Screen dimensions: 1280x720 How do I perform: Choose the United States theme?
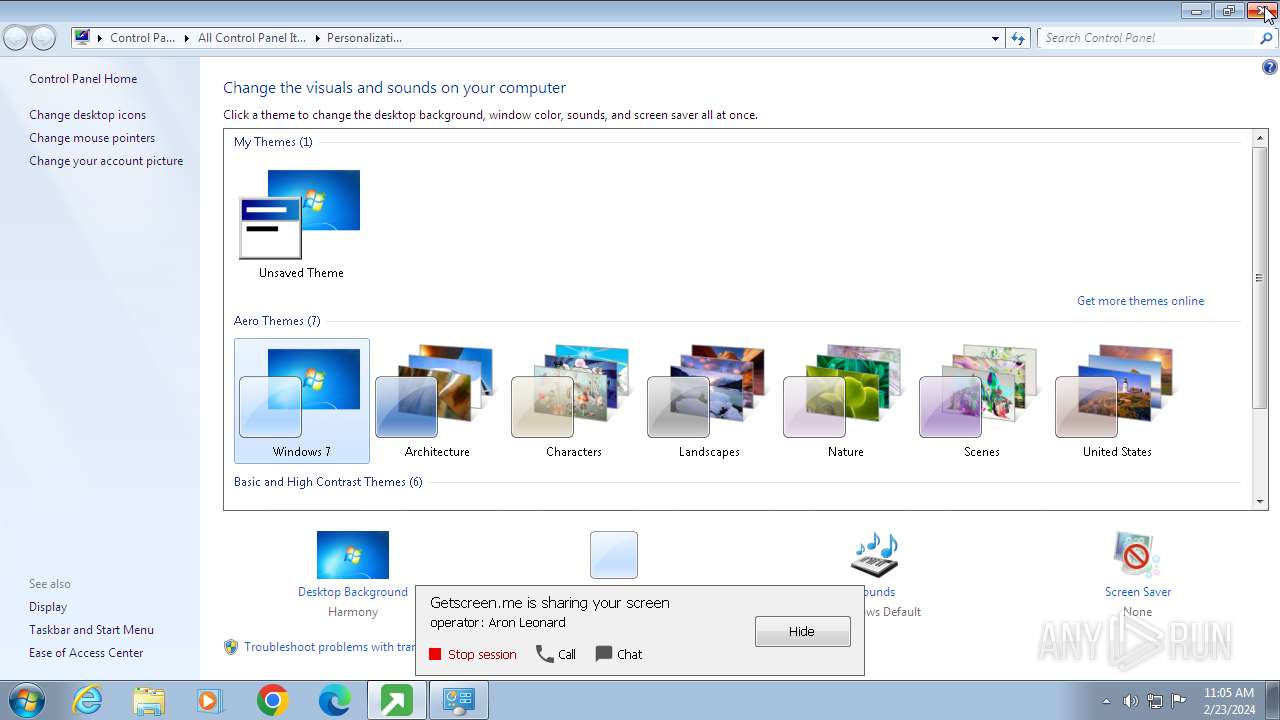click(1117, 401)
